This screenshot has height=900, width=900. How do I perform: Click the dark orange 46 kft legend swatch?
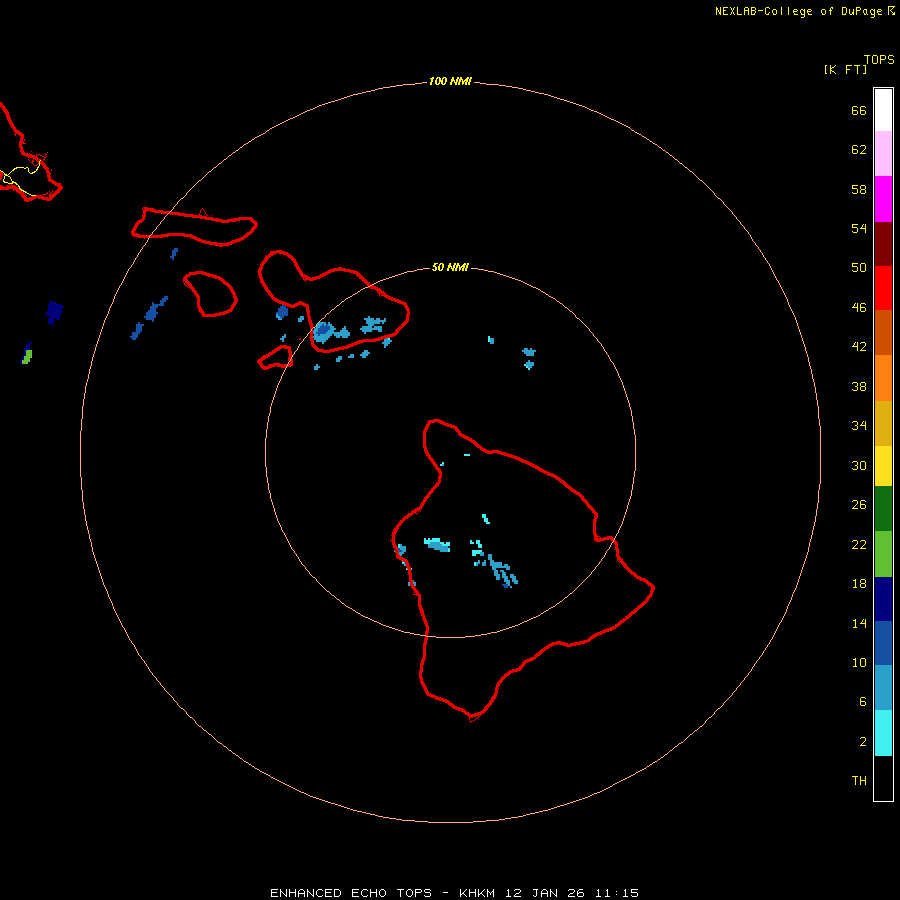[883, 333]
